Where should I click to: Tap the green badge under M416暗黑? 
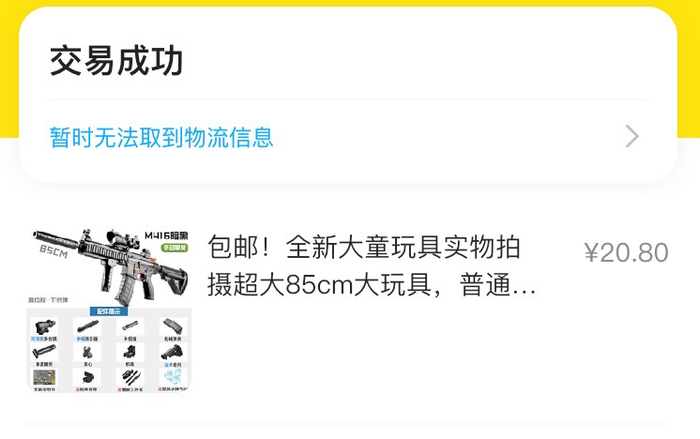[175, 247]
